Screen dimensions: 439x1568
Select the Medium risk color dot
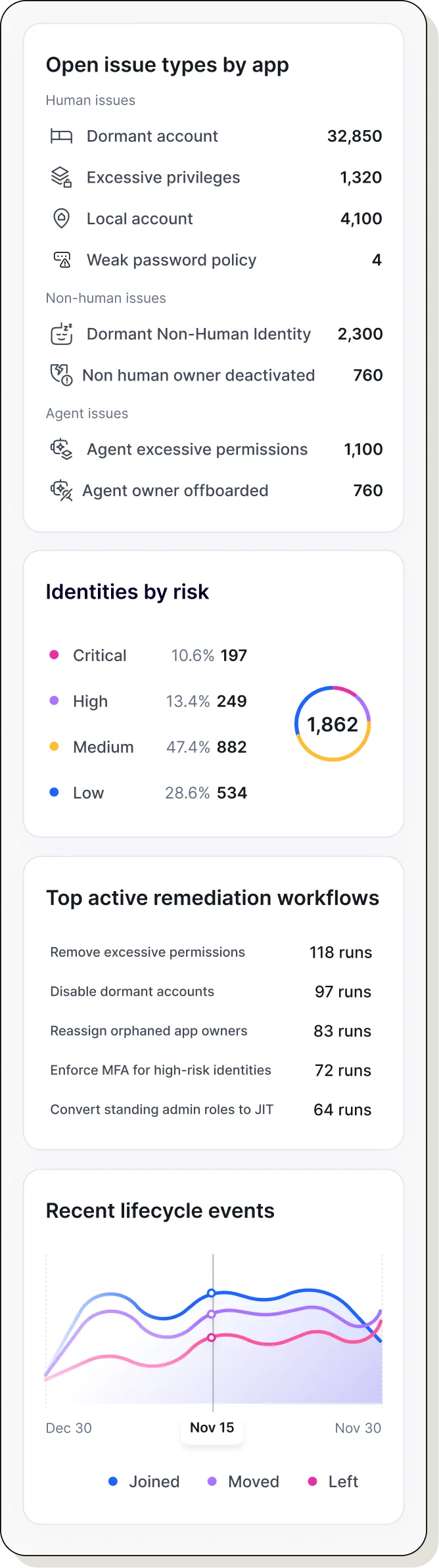55,747
